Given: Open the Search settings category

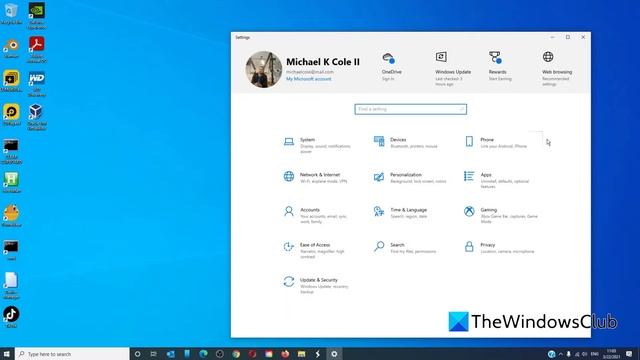Looking at the screenshot, I should [405, 248].
